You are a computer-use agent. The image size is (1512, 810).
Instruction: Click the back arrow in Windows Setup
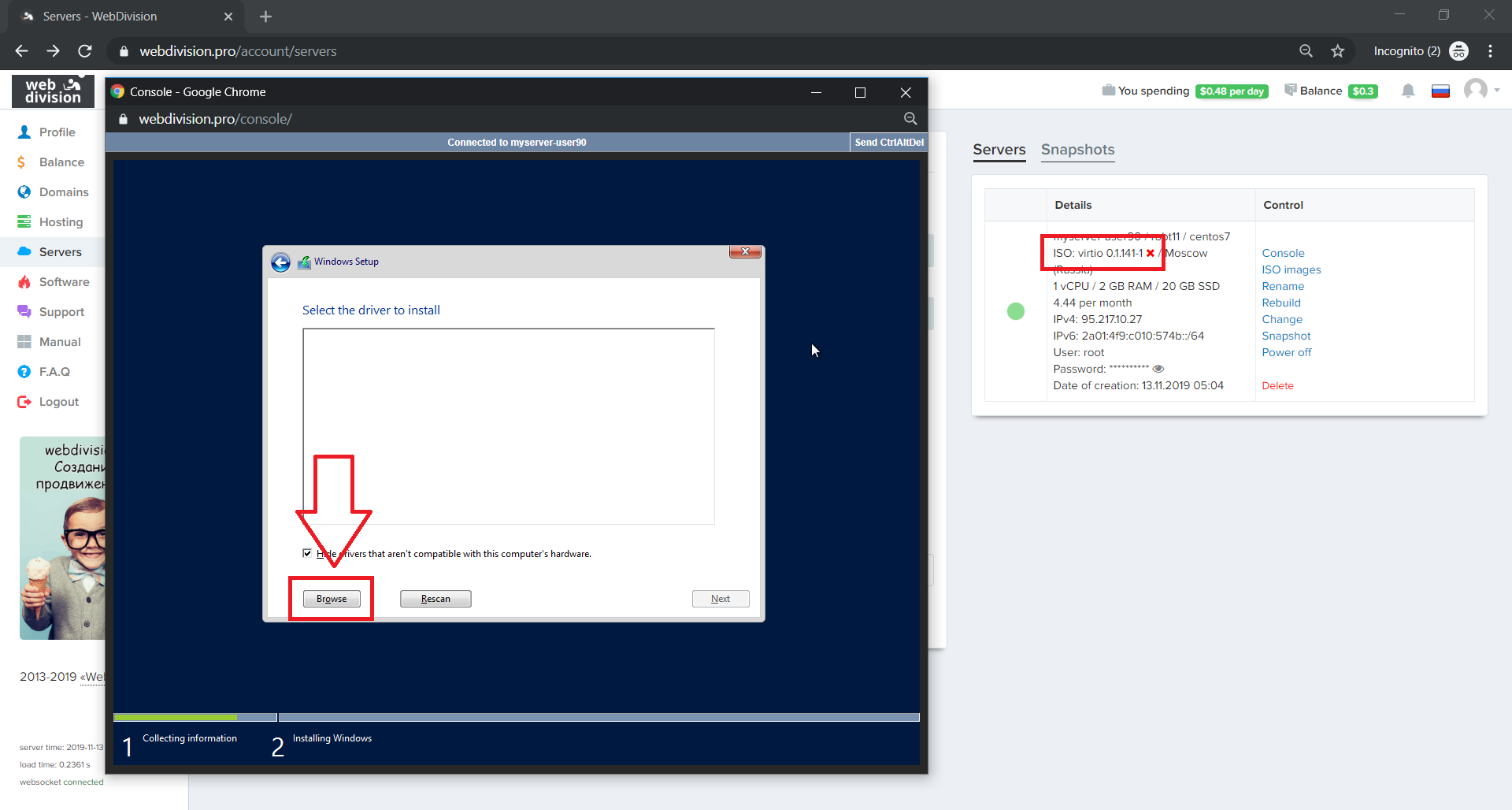[x=280, y=262]
